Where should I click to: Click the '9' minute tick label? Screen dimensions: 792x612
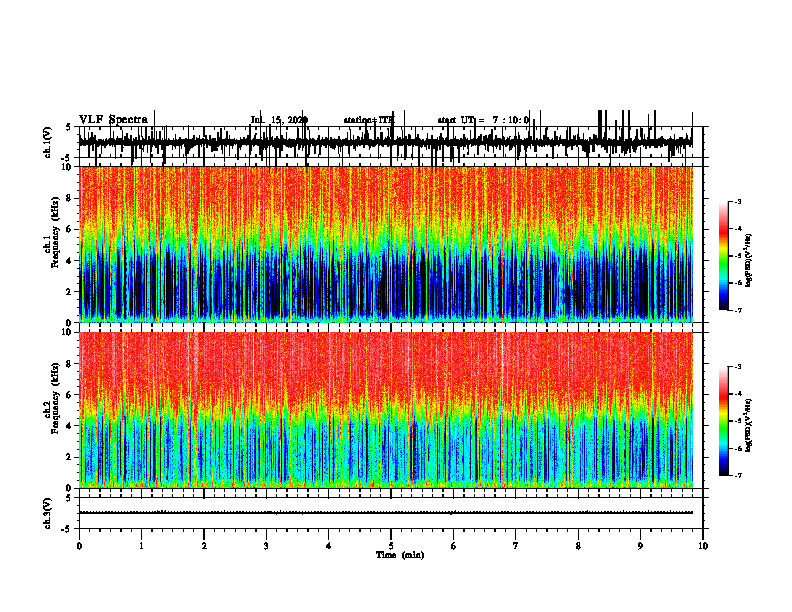tap(640, 546)
